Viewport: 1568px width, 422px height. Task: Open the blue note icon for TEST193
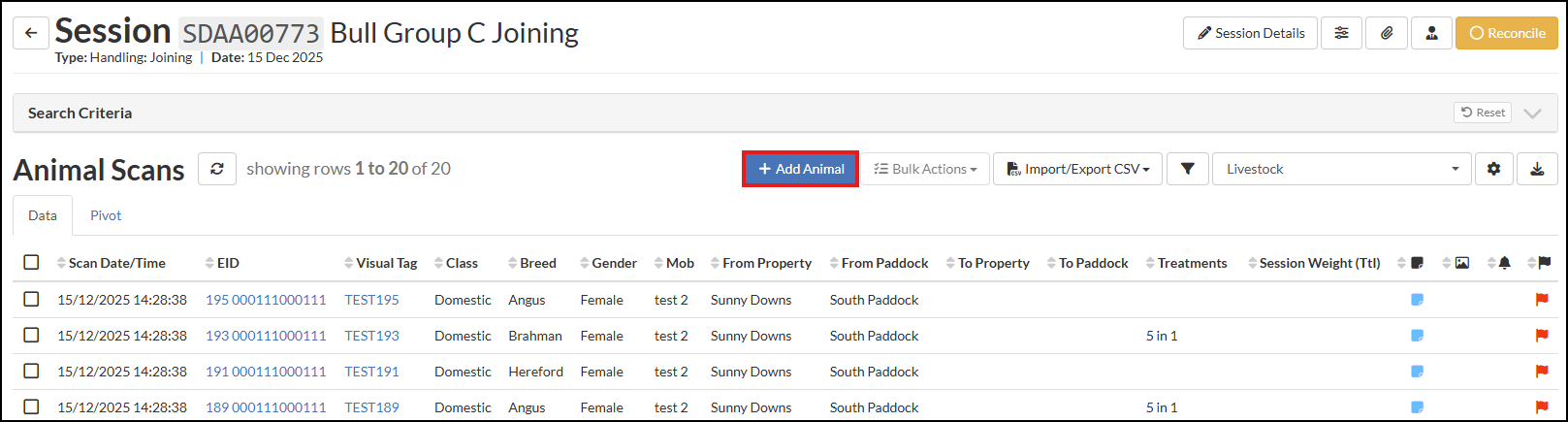click(x=1417, y=336)
